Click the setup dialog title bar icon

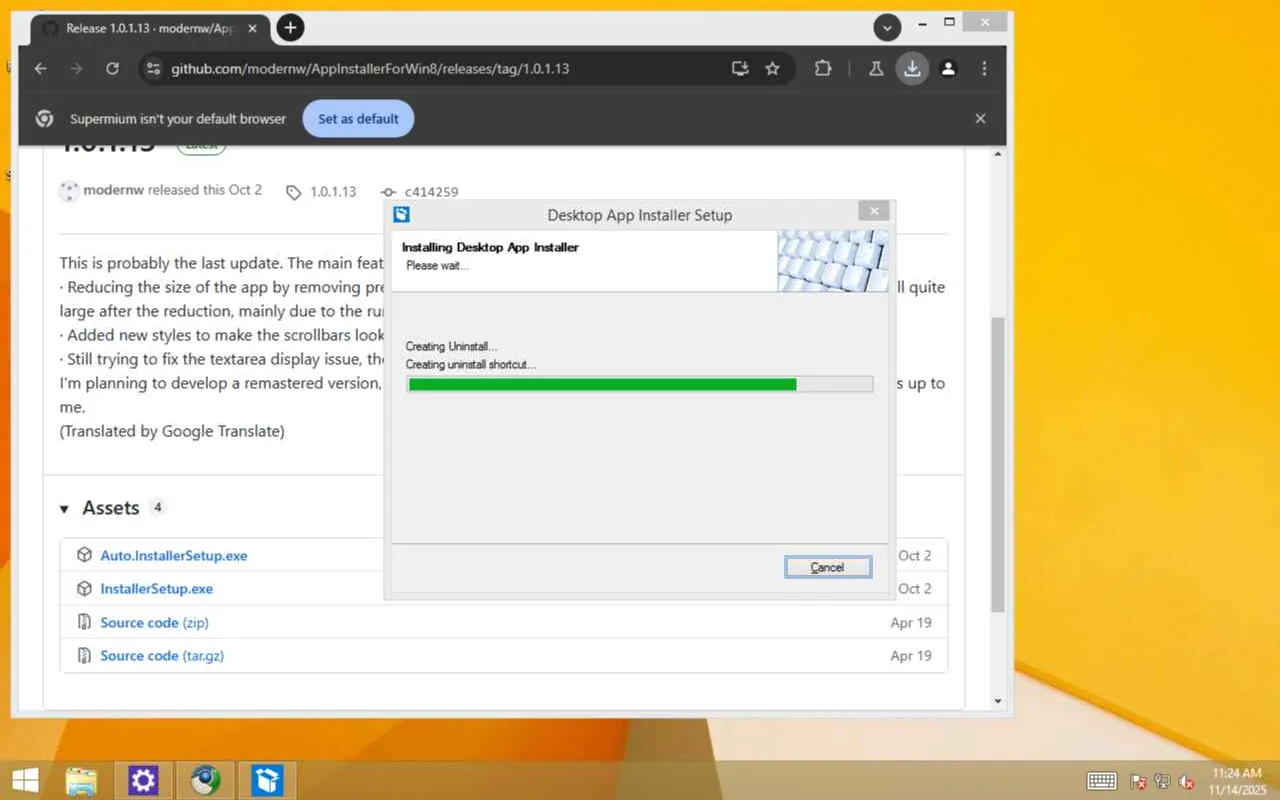(402, 214)
